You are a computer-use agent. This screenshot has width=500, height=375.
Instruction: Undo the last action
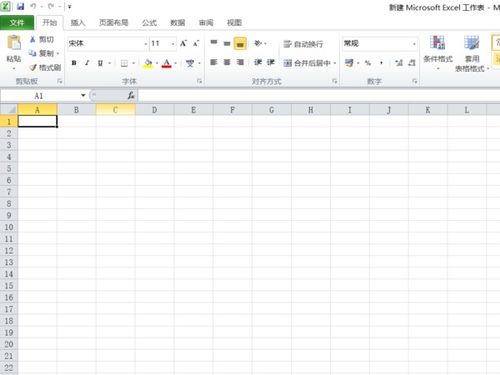[33, 6]
